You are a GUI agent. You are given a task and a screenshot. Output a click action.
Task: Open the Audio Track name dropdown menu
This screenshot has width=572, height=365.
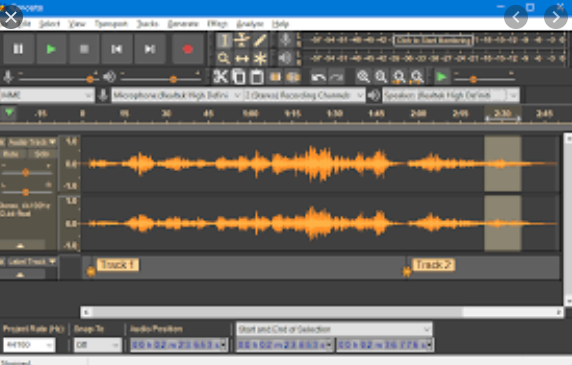click(32, 142)
